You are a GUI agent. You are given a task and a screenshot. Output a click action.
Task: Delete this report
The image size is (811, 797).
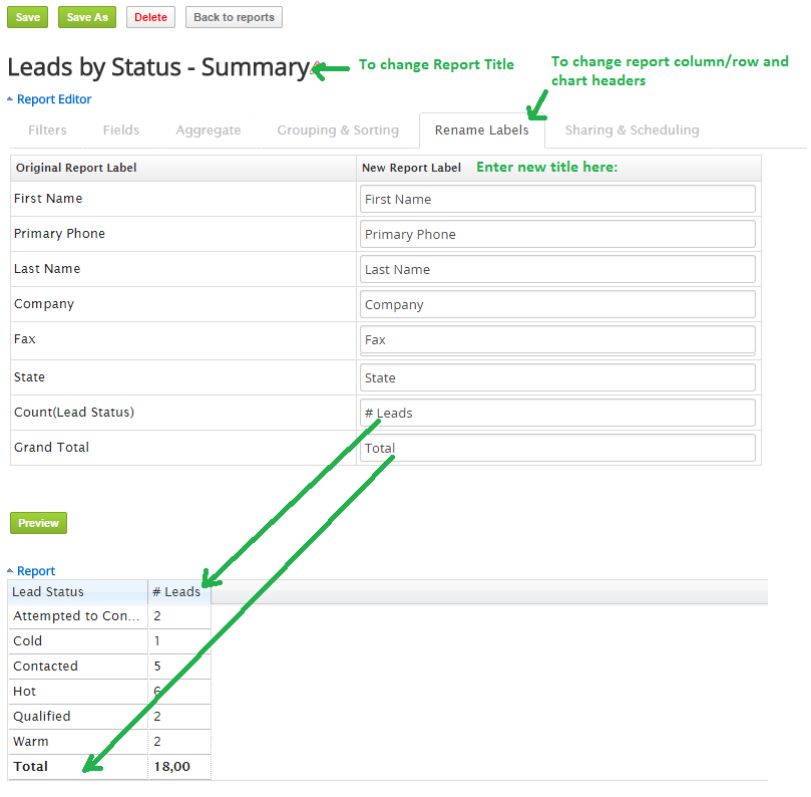pos(151,17)
